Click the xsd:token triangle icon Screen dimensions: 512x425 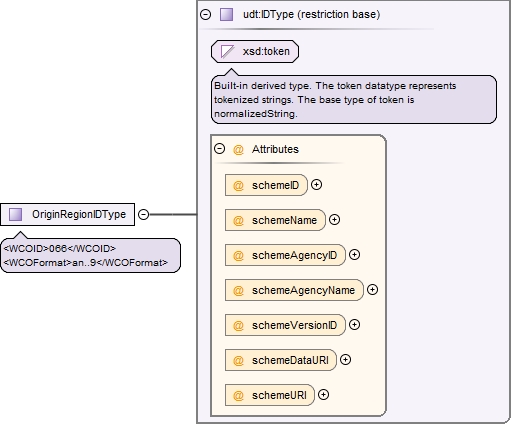click(227, 52)
